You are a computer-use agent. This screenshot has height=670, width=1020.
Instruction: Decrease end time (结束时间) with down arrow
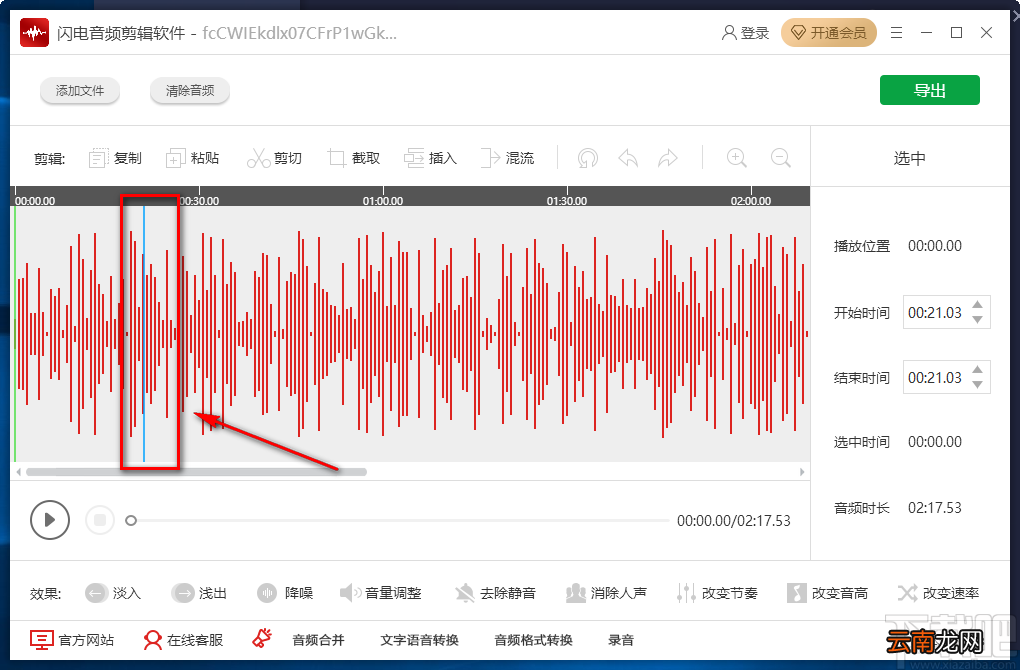tap(977, 384)
